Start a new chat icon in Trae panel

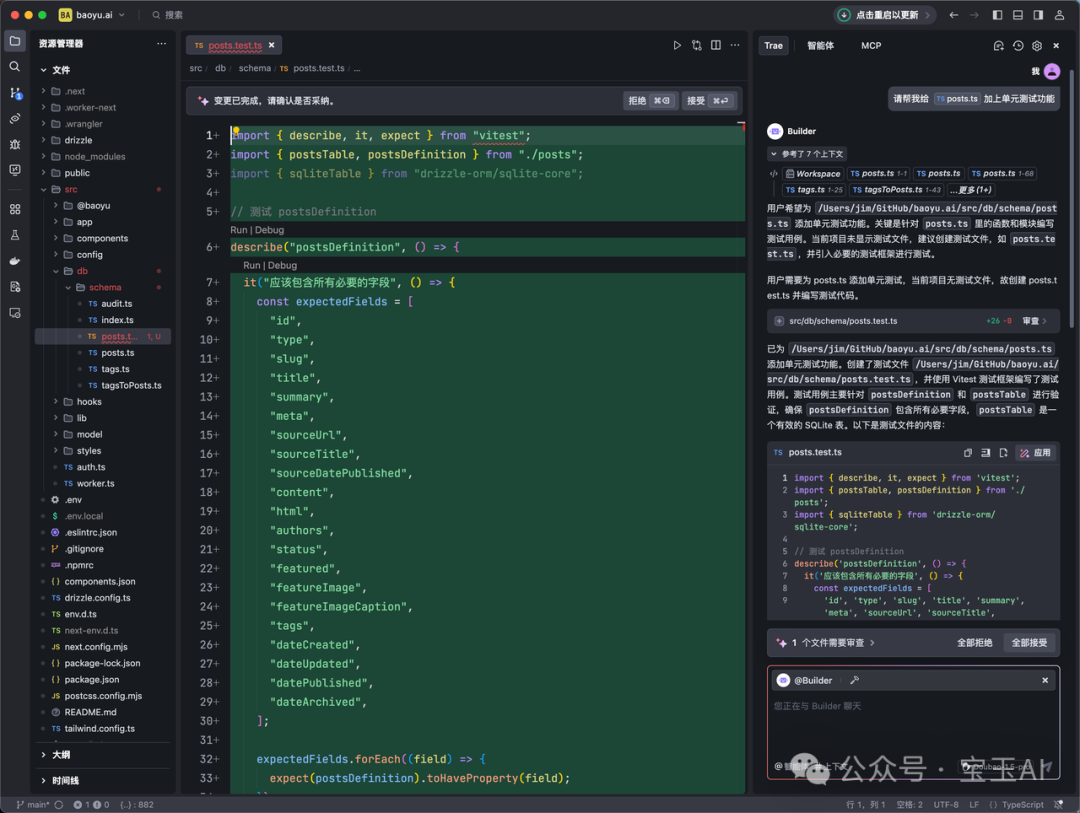pyautogui.click(x=999, y=45)
